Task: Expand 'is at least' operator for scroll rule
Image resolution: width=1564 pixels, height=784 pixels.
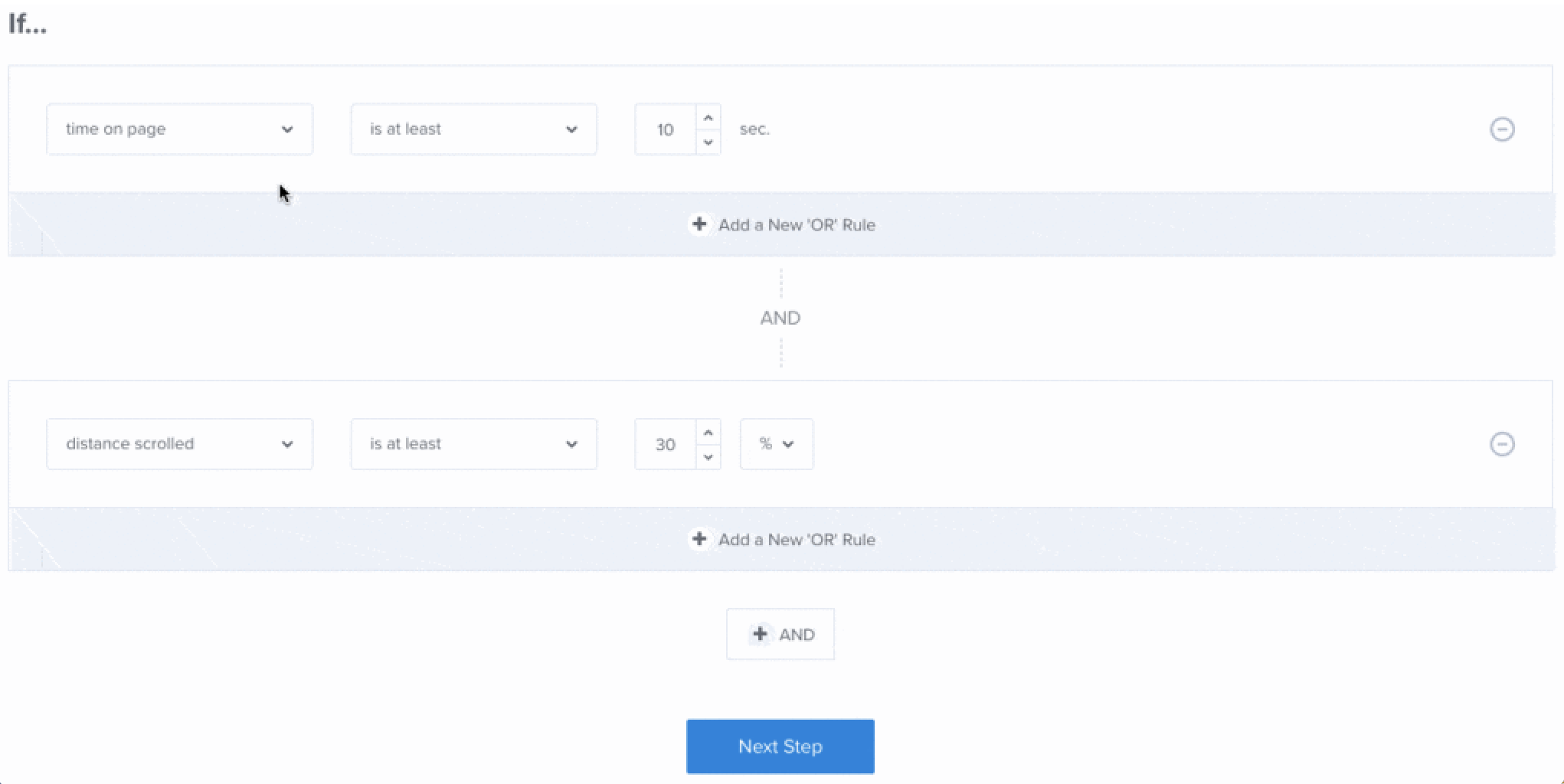Action: pos(473,444)
